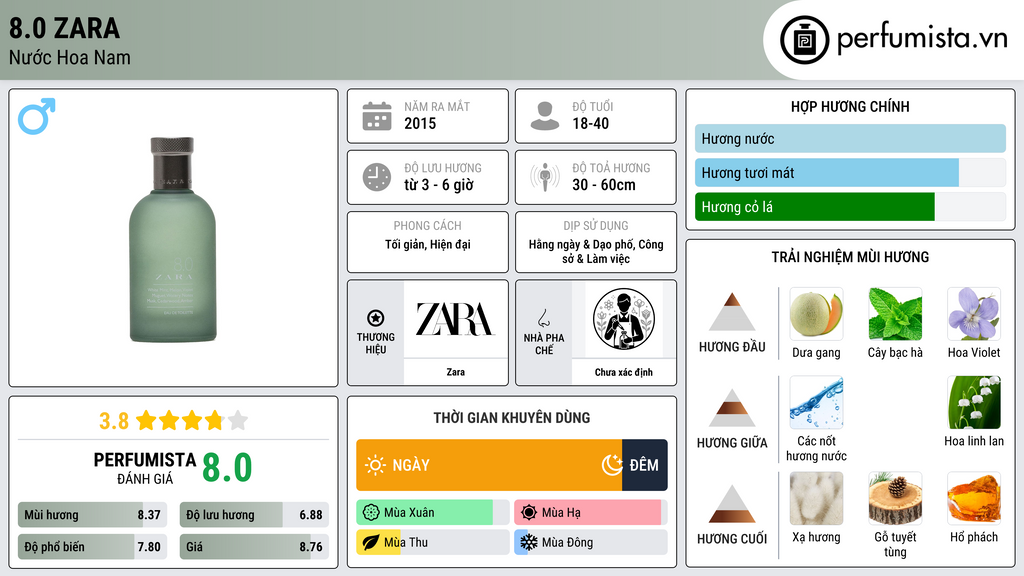Click the five-star rating row
1024x576 pixels.
192,421
